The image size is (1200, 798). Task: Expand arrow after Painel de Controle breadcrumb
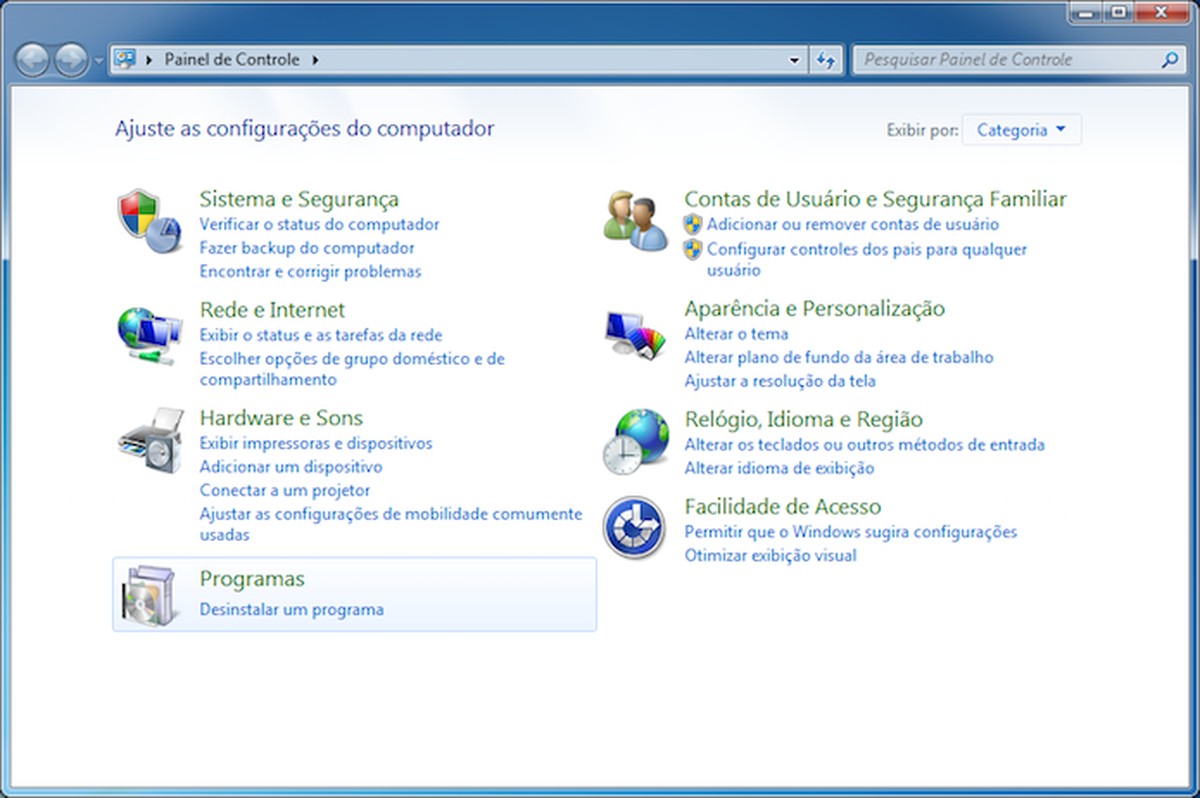[316, 60]
